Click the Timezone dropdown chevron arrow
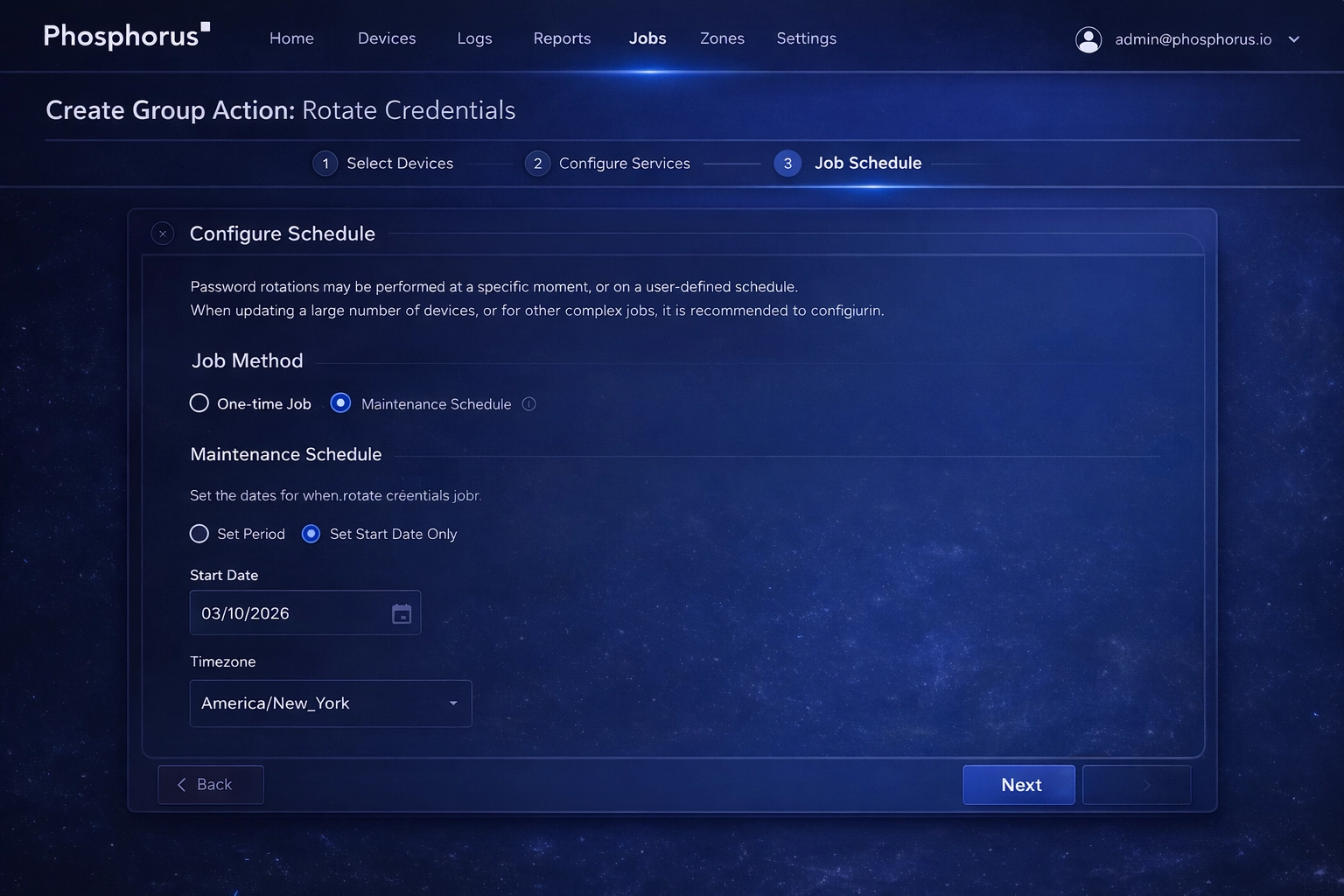The image size is (1344, 896). tap(453, 703)
